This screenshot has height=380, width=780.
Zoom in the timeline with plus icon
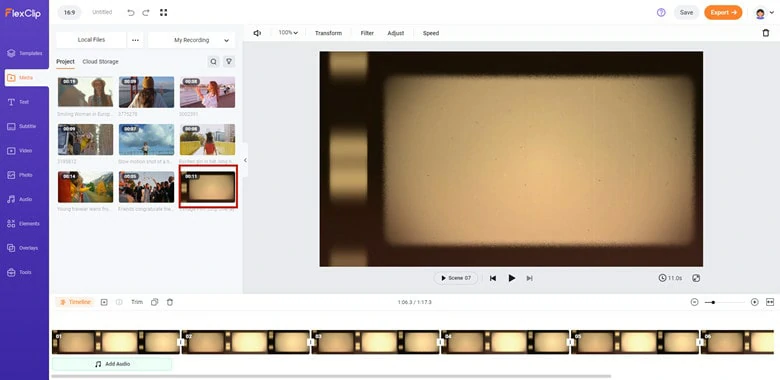pyautogui.click(x=755, y=302)
